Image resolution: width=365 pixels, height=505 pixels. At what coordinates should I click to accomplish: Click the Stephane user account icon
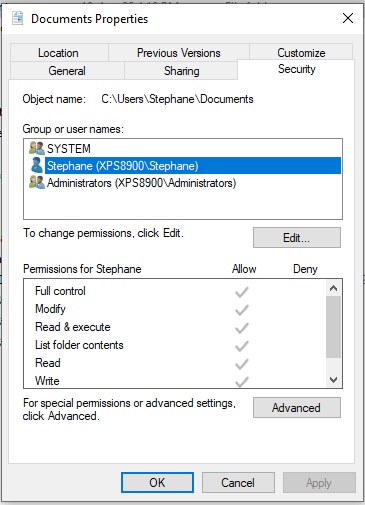37,165
